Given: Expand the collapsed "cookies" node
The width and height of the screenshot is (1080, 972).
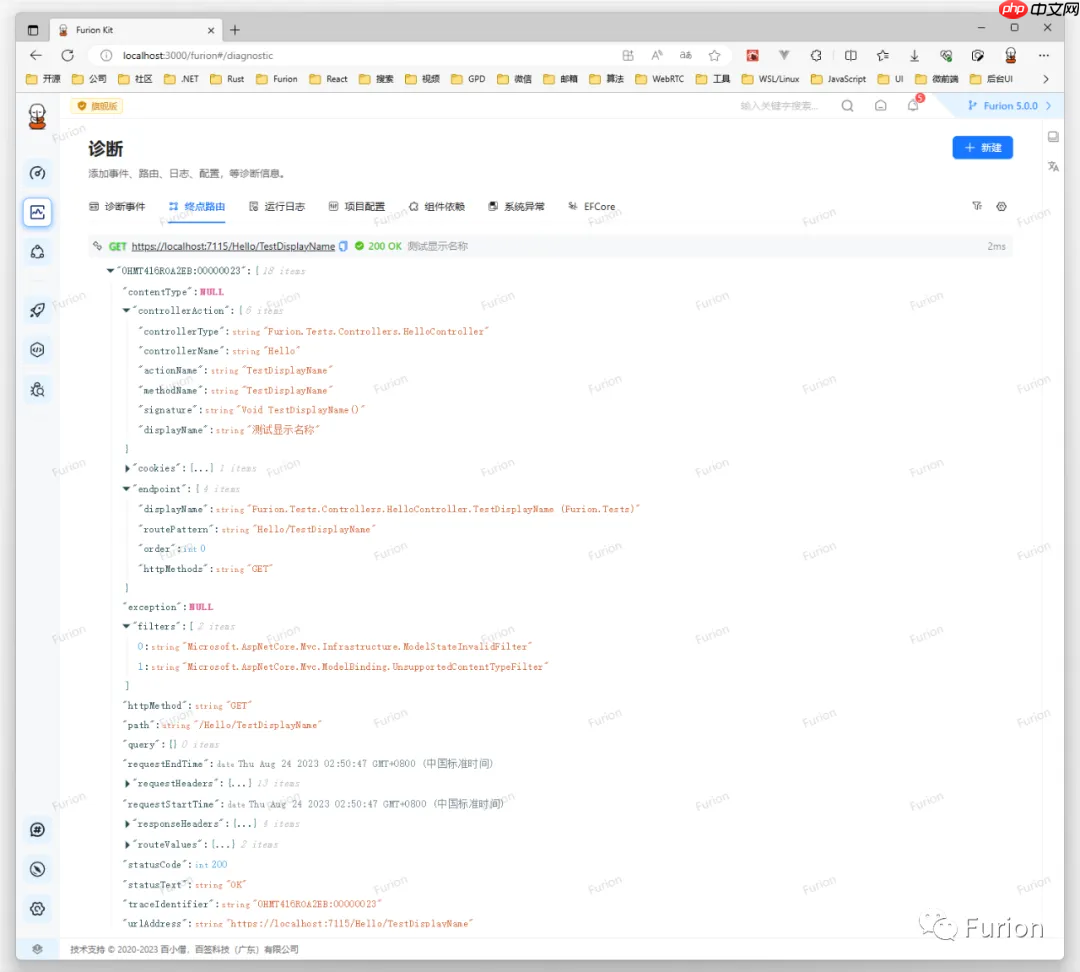Looking at the screenshot, I should (x=128, y=468).
